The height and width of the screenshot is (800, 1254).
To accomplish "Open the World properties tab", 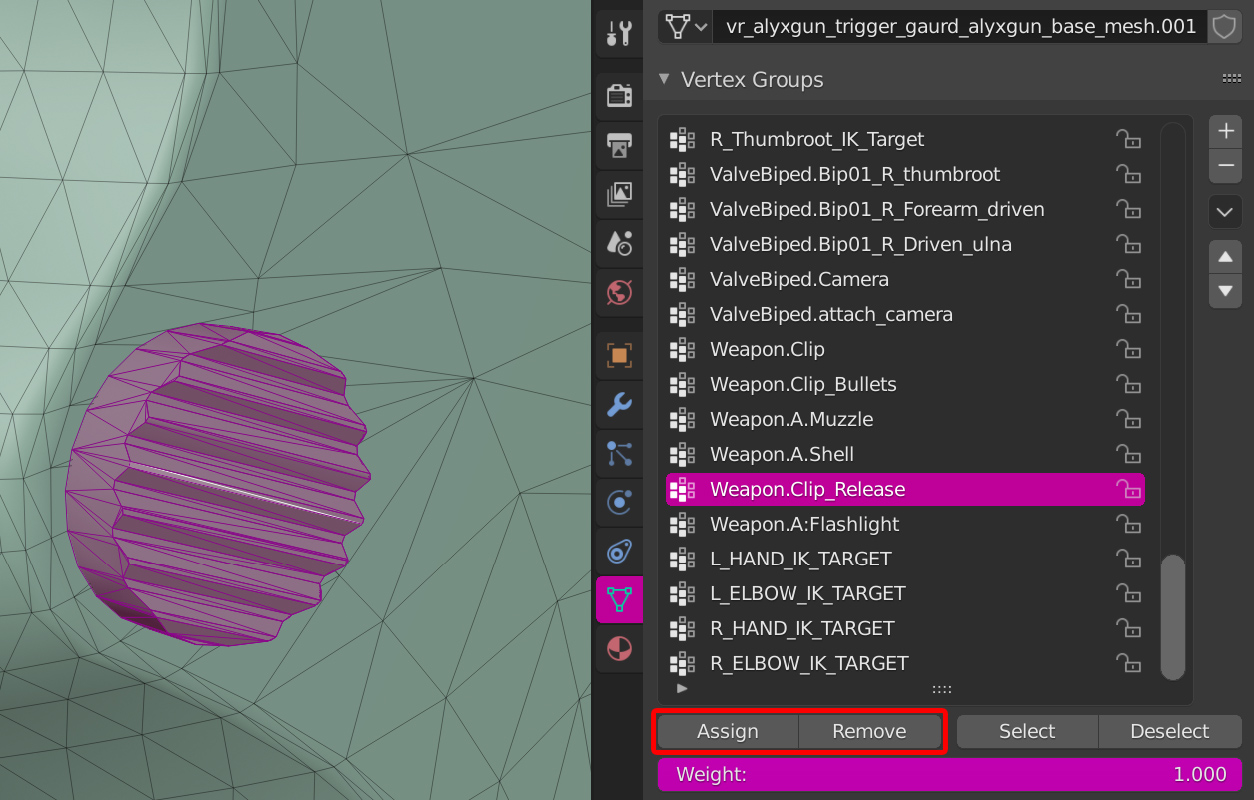I will coord(619,292).
